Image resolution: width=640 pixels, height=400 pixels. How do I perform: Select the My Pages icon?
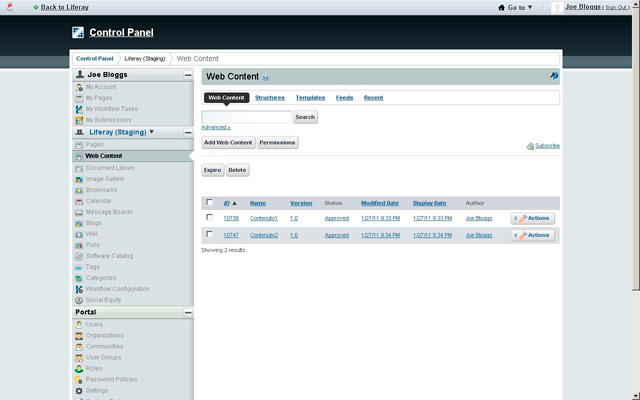(79, 98)
